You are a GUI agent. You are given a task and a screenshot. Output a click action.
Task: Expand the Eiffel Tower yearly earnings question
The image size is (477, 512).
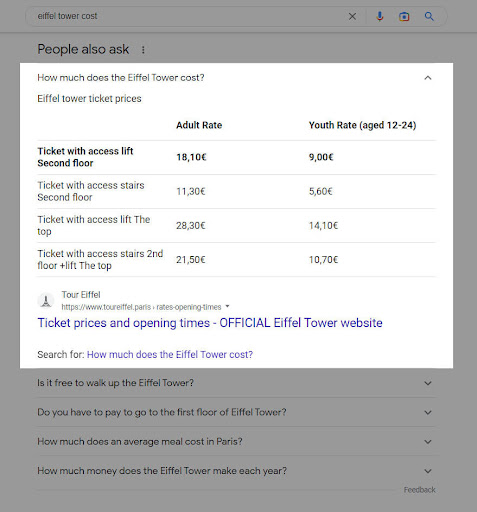[236, 471]
